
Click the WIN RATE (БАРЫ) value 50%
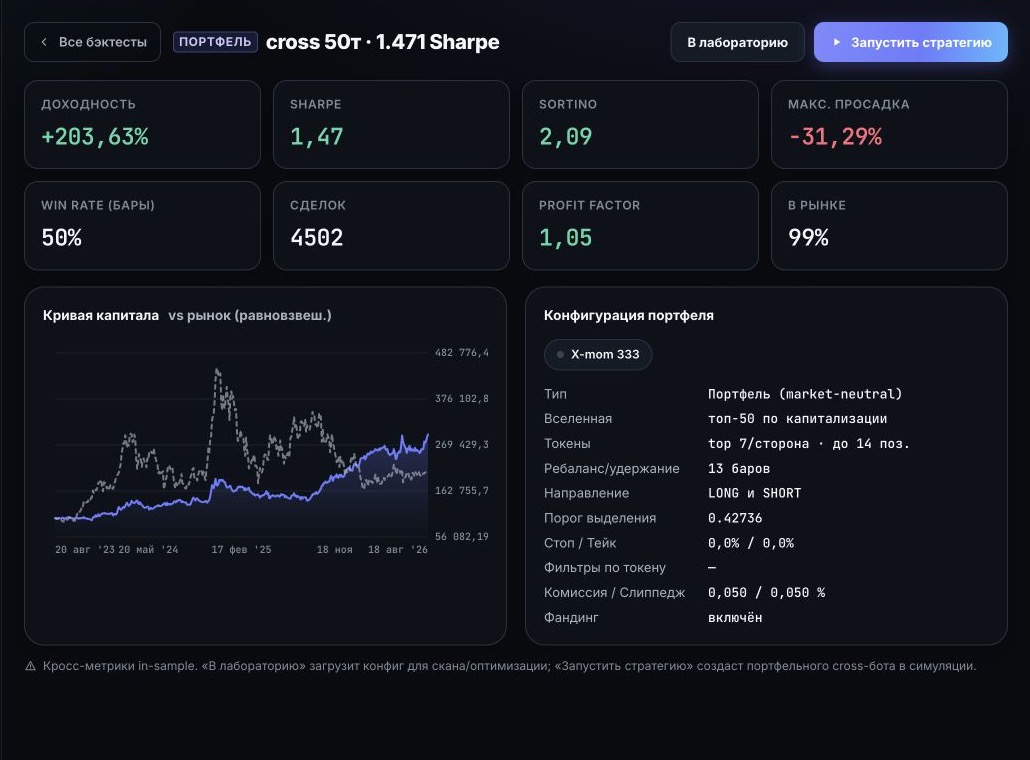click(x=62, y=238)
